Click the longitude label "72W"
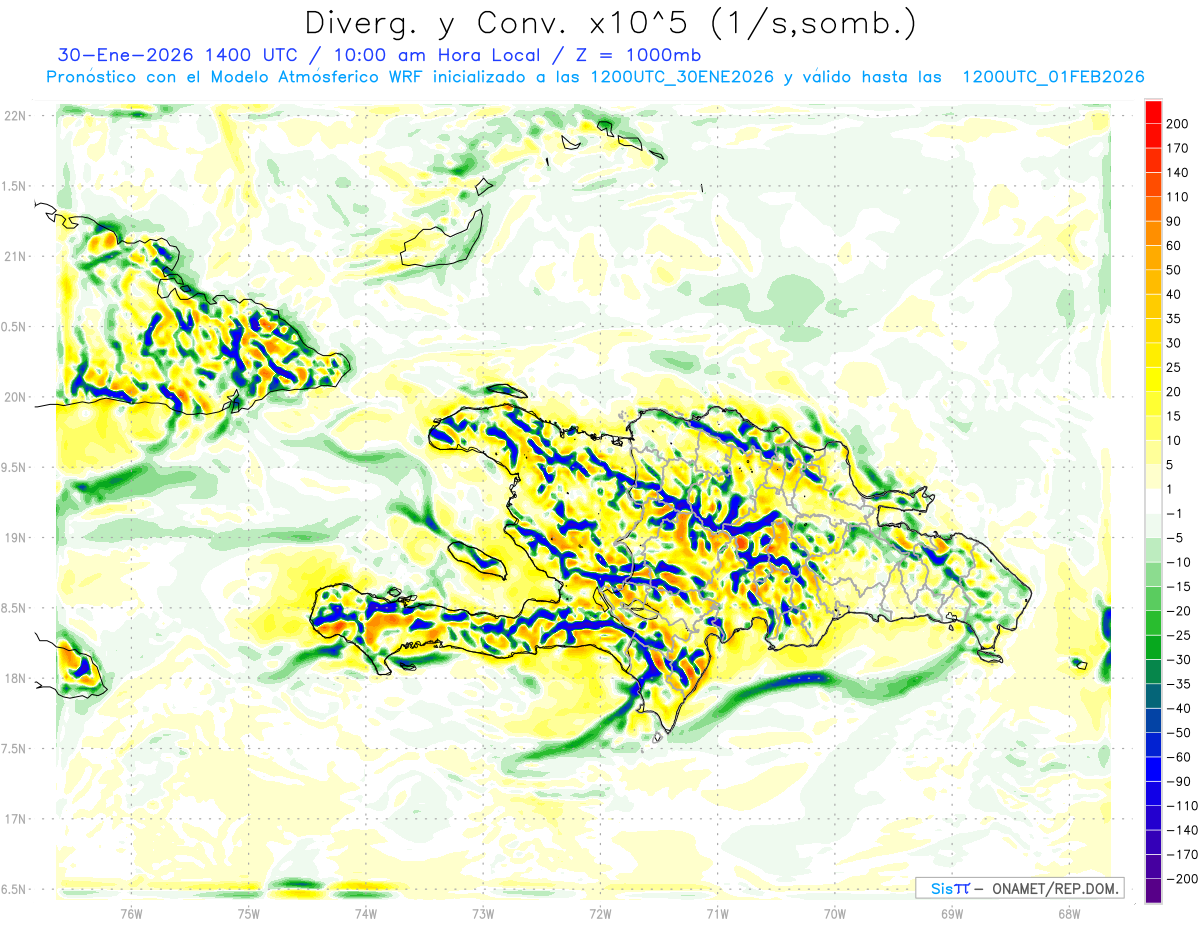Viewport: 1200px width, 927px height. pyautogui.click(x=600, y=914)
